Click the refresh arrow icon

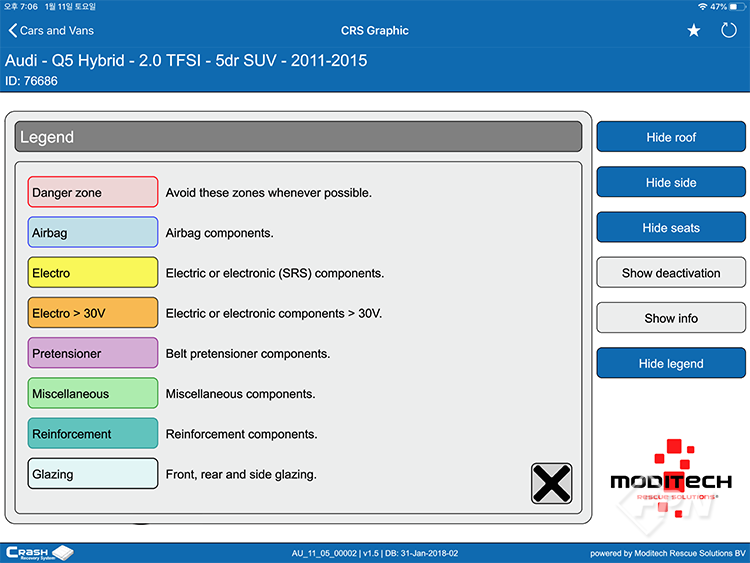point(729,31)
